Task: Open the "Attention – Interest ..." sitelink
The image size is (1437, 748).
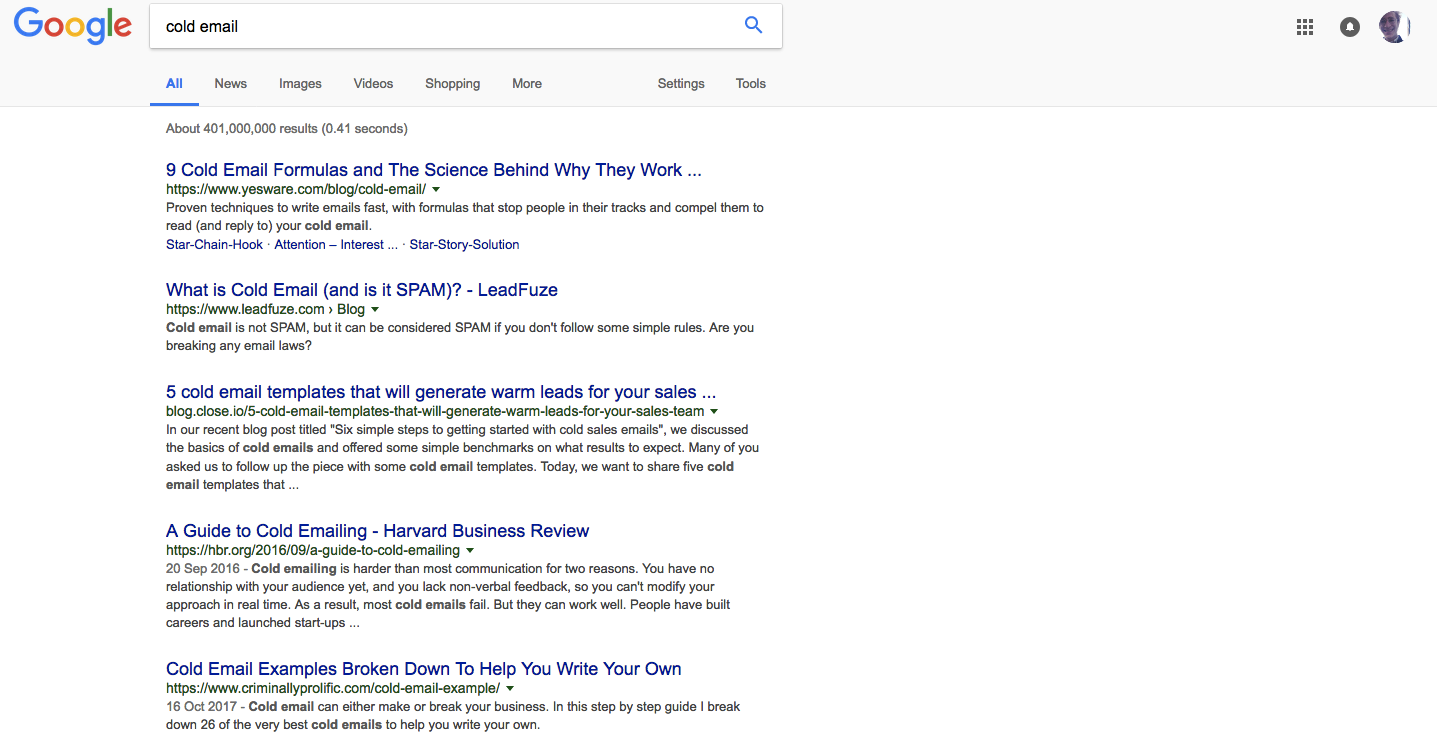Action: click(x=336, y=245)
